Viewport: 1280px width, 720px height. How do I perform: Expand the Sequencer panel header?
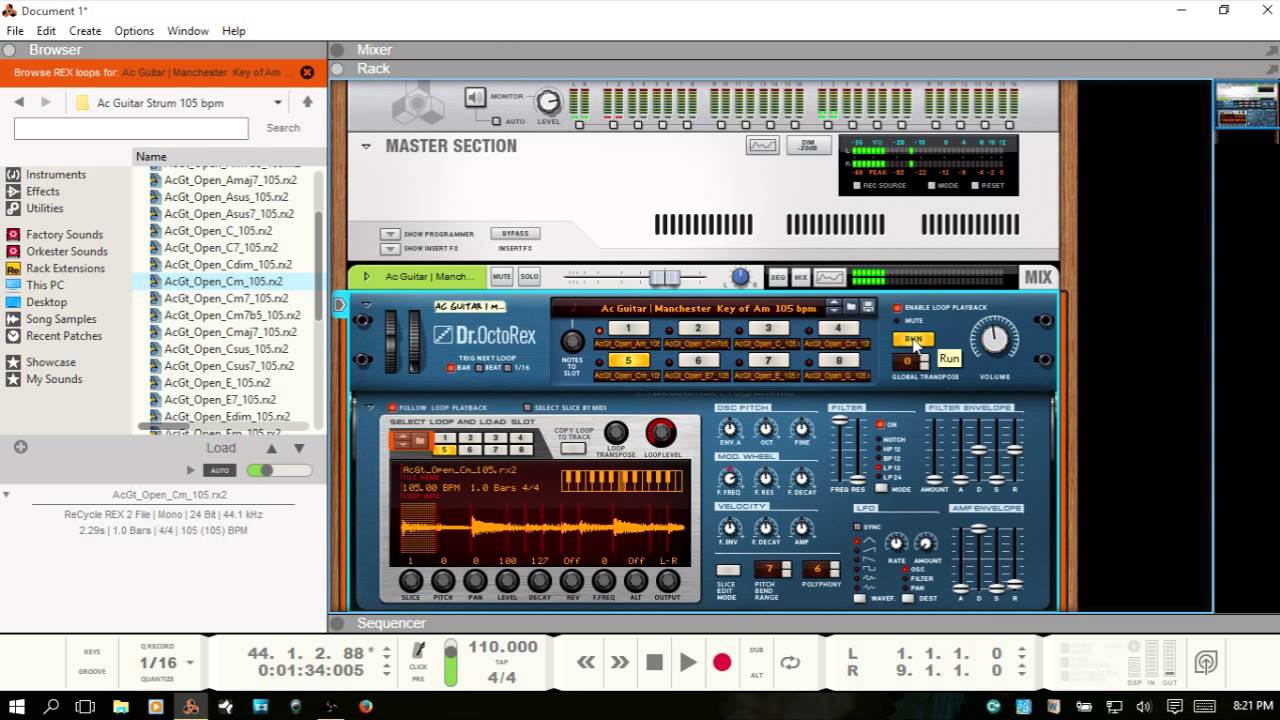click(x=338, y=623)
